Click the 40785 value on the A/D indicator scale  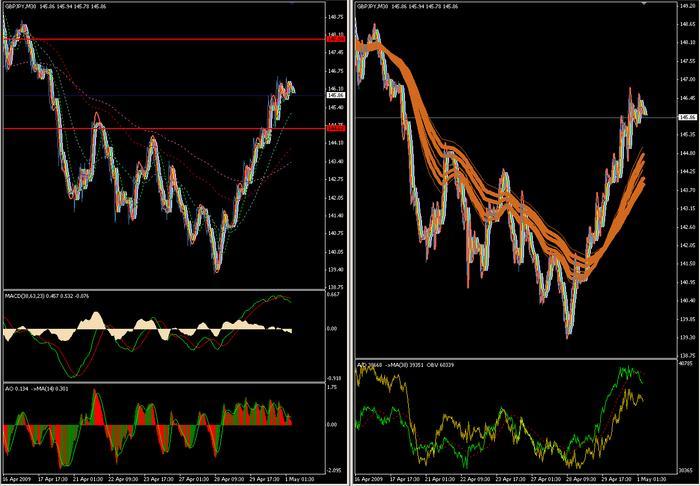686,364
